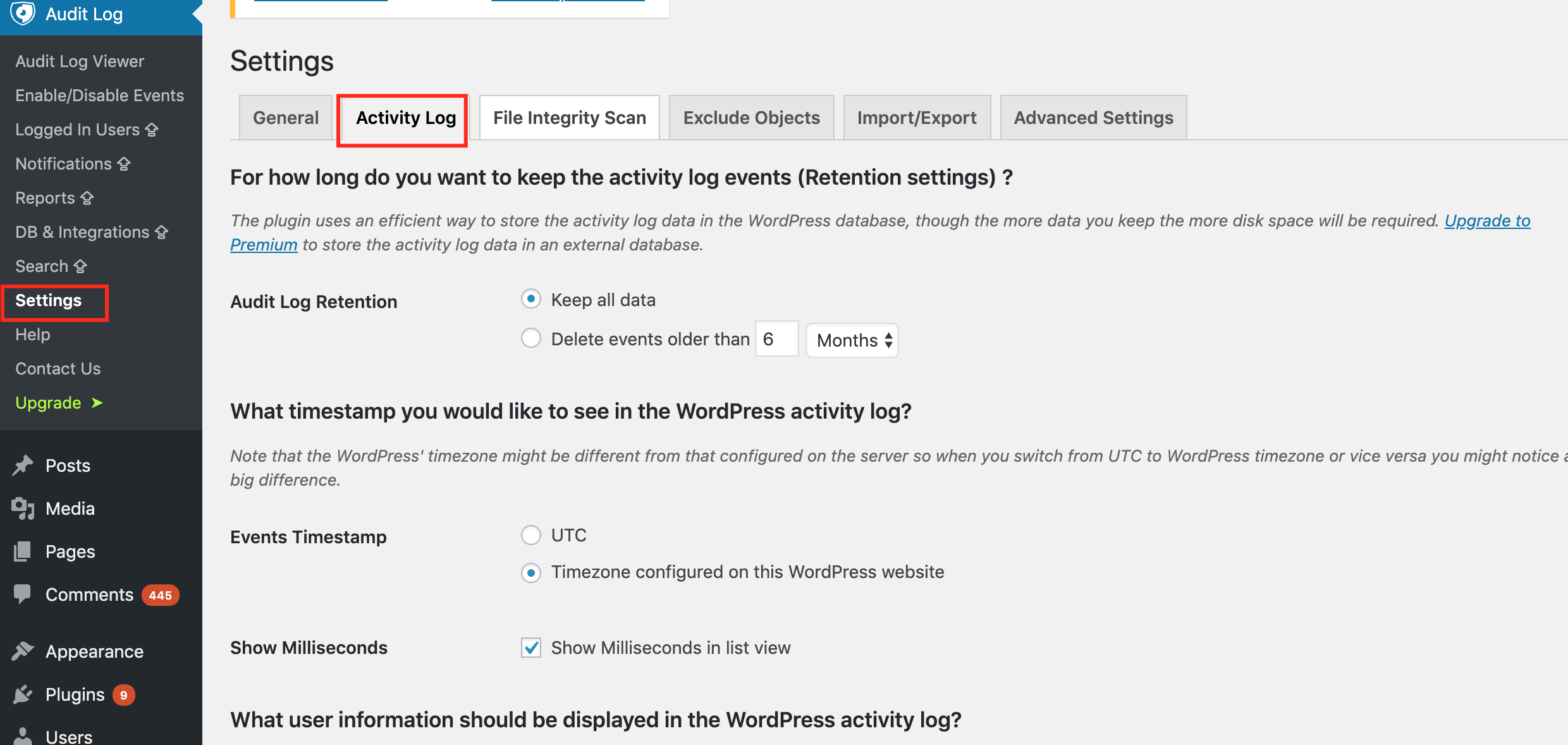Click the Pages icon in sidebar

[23, 551]
